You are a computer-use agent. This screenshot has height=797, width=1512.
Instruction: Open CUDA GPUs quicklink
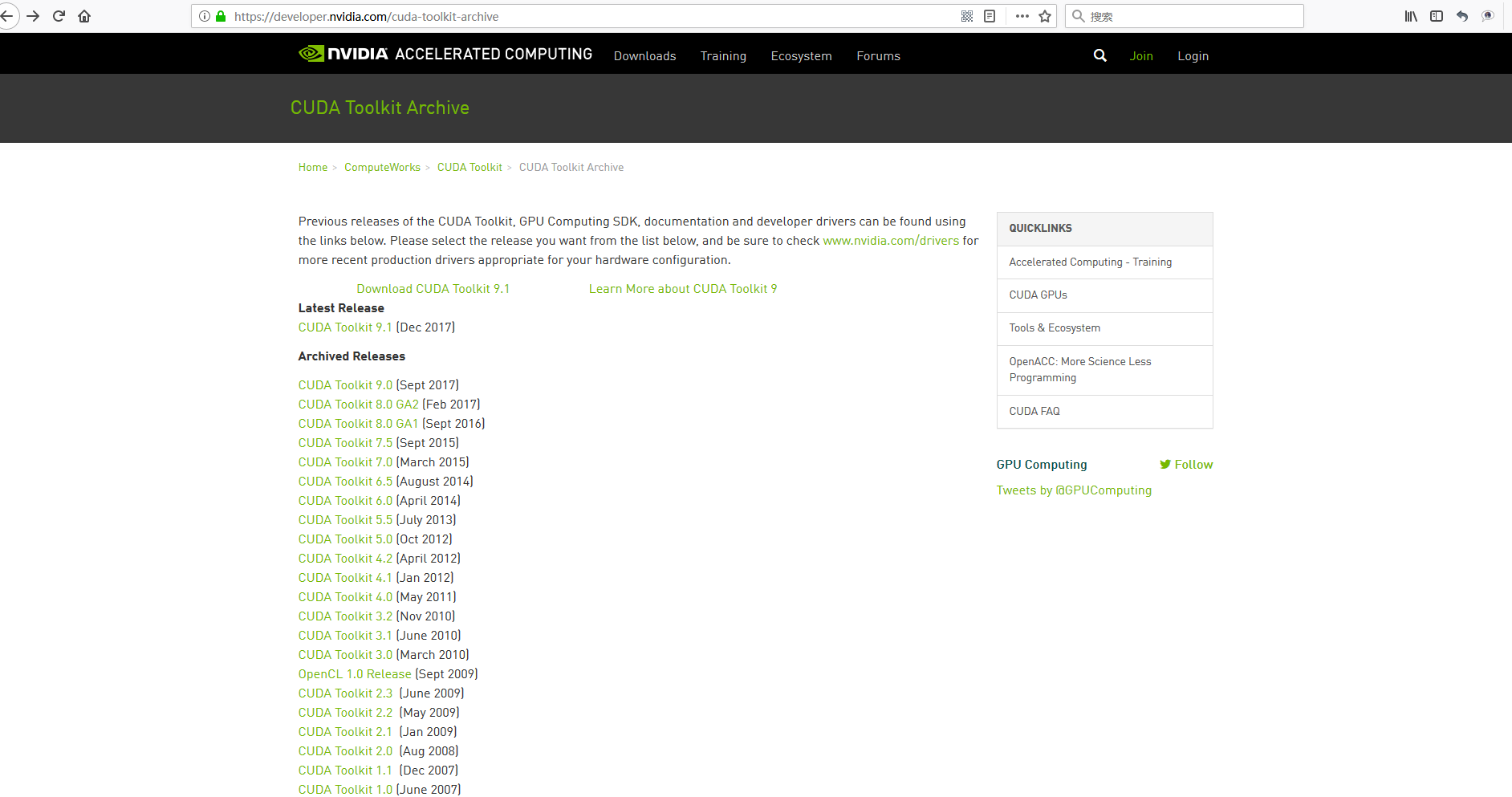[x=1104, y=295]
